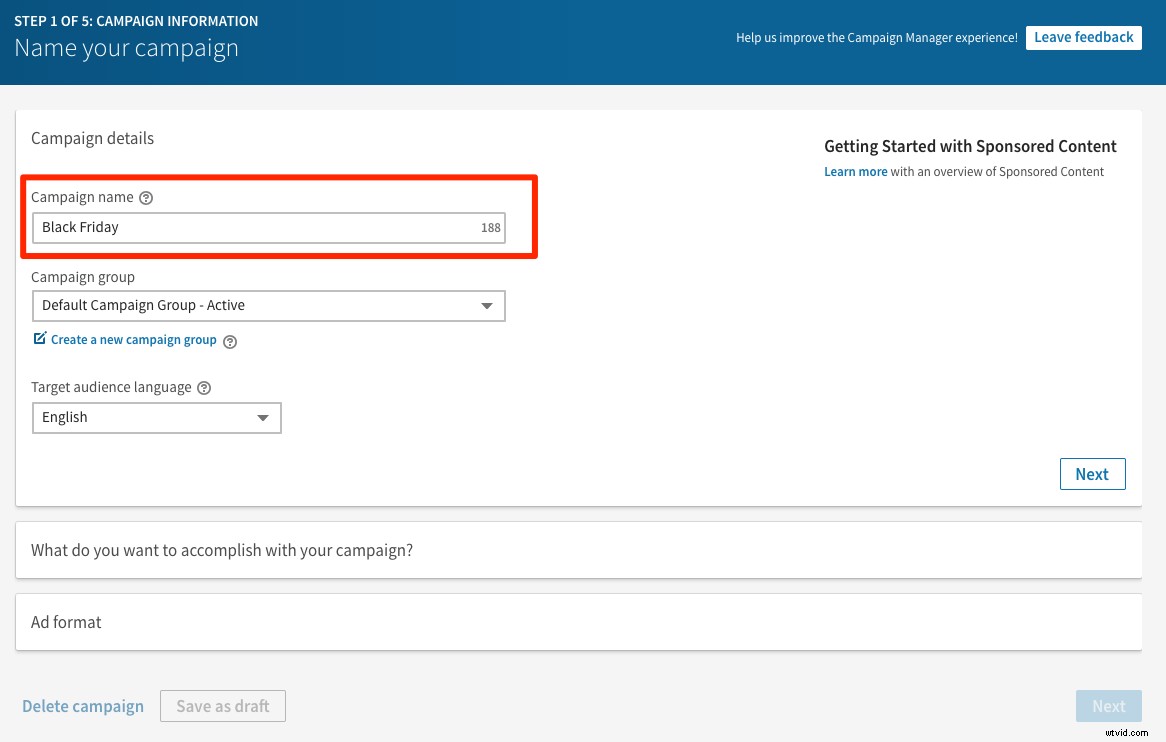Open the language dropdown showing English

click(x=156, y=417)
